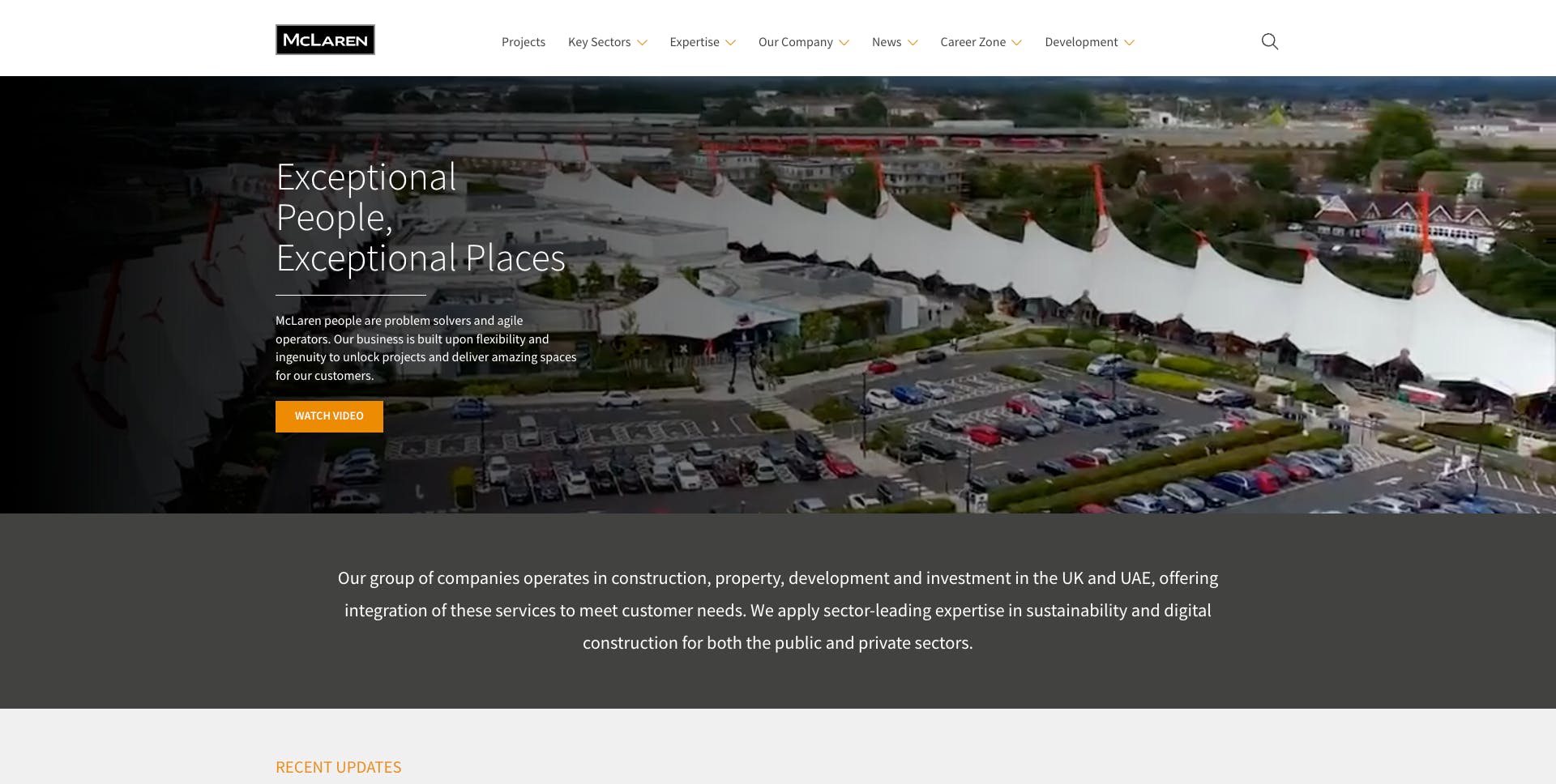Viewport: 1556px width, 784px height.
Task: Open the search function via magnifier icon
Action: pyautogui.click(x=1269, y=40)
